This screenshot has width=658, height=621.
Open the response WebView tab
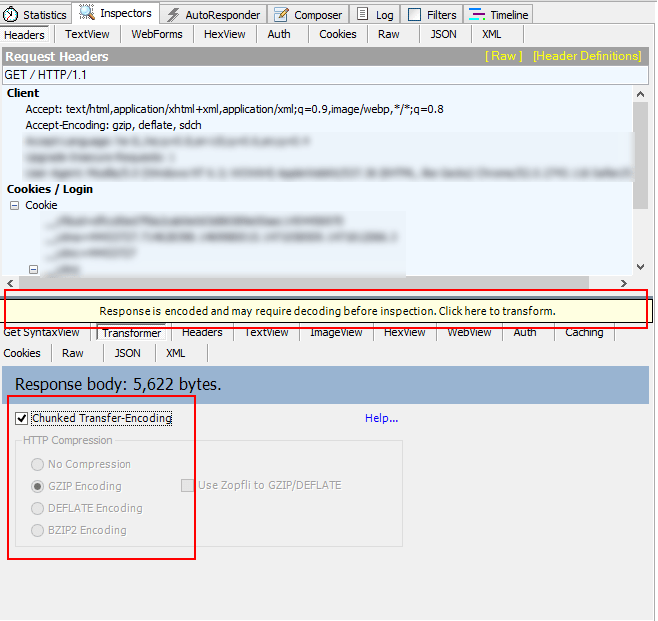point(469,332)
